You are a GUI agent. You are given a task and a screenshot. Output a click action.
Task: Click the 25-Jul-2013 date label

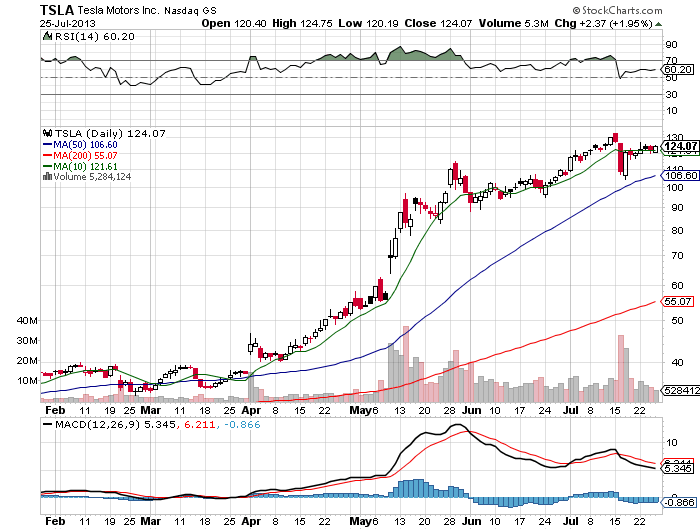click(67, 24)
